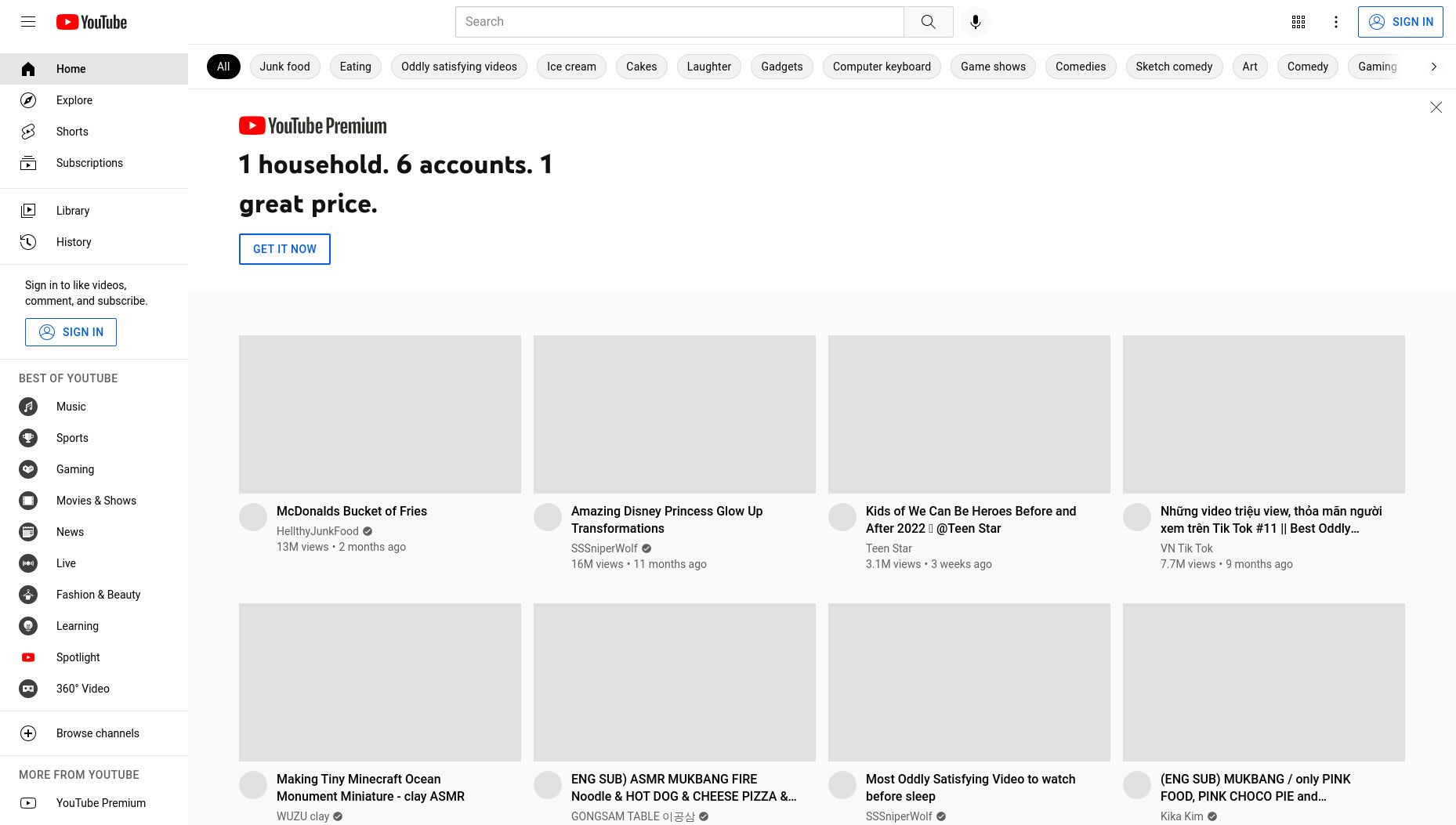Open Amazing Disney Princess Glow Up thumbnail
The height and width of the screenshot is (825, 1456).
click(675, 414)
